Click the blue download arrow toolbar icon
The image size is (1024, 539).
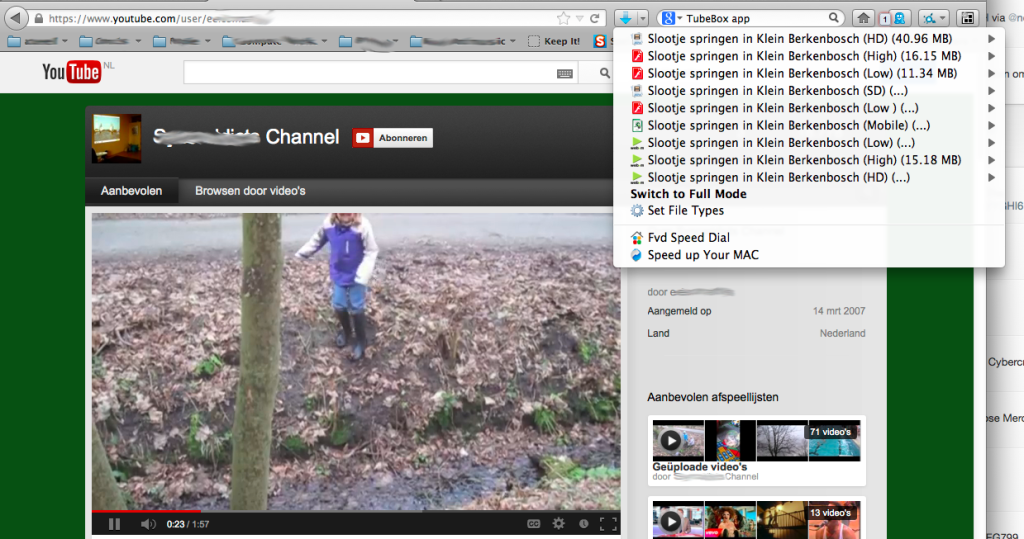pyautogui.click(x=624, y=18)
